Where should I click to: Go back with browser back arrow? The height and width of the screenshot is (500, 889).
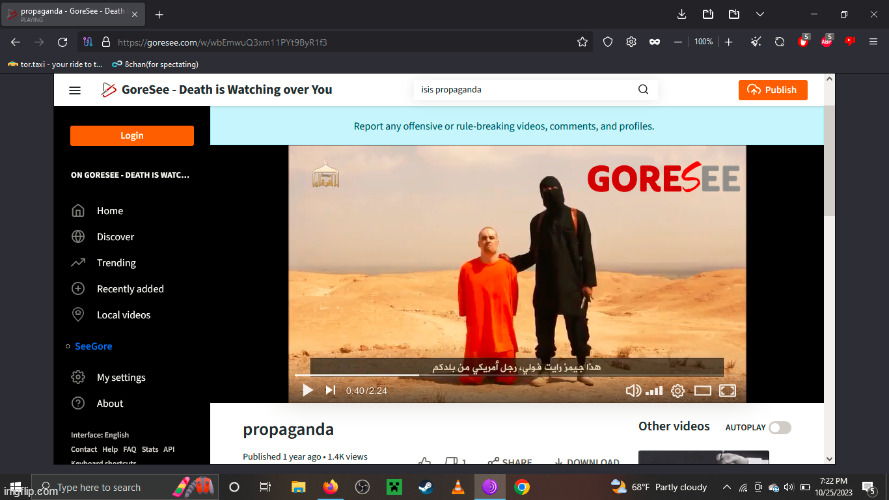tap(15, 42)
